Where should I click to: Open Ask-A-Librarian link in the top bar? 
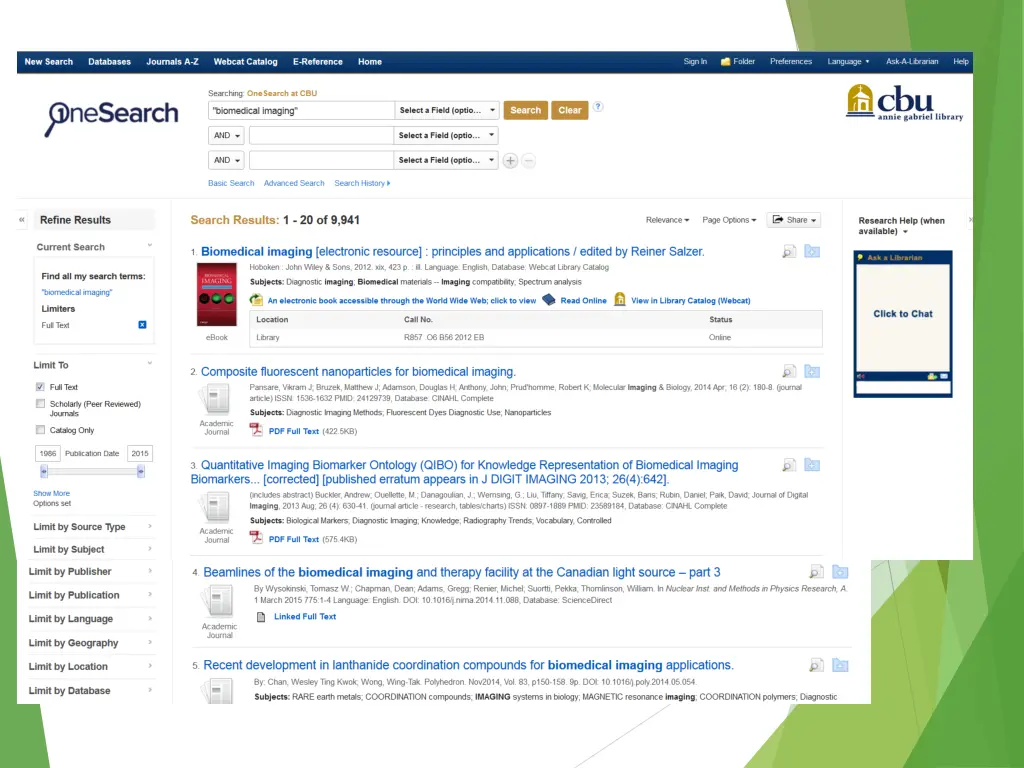pos(912,61)
